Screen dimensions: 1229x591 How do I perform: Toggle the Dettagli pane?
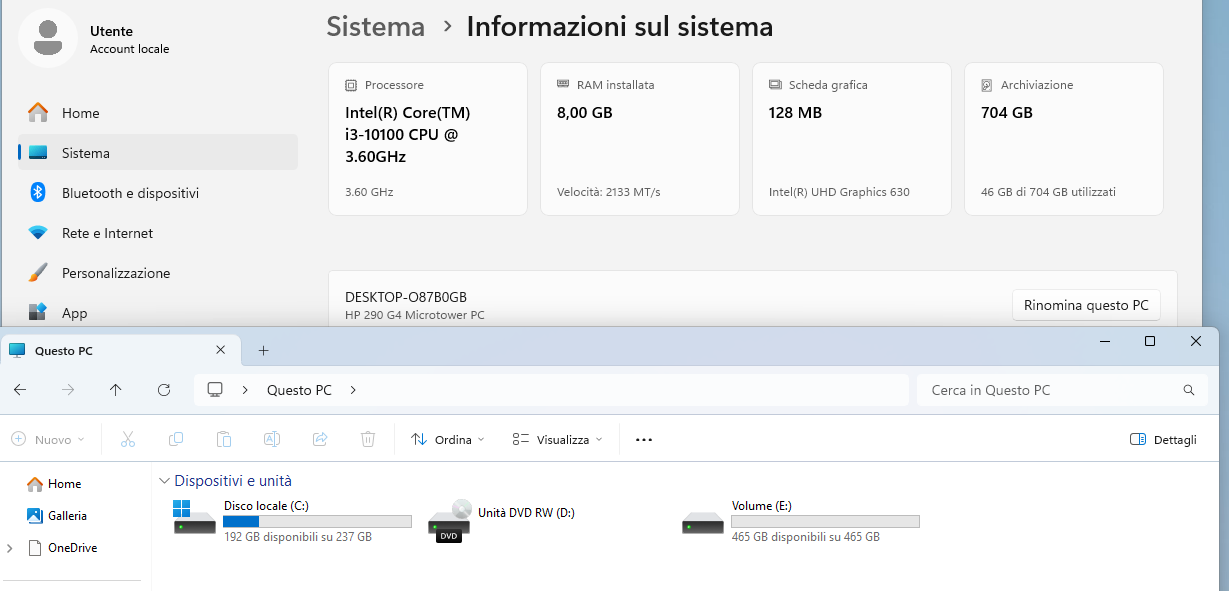[x=1163, y=439]
